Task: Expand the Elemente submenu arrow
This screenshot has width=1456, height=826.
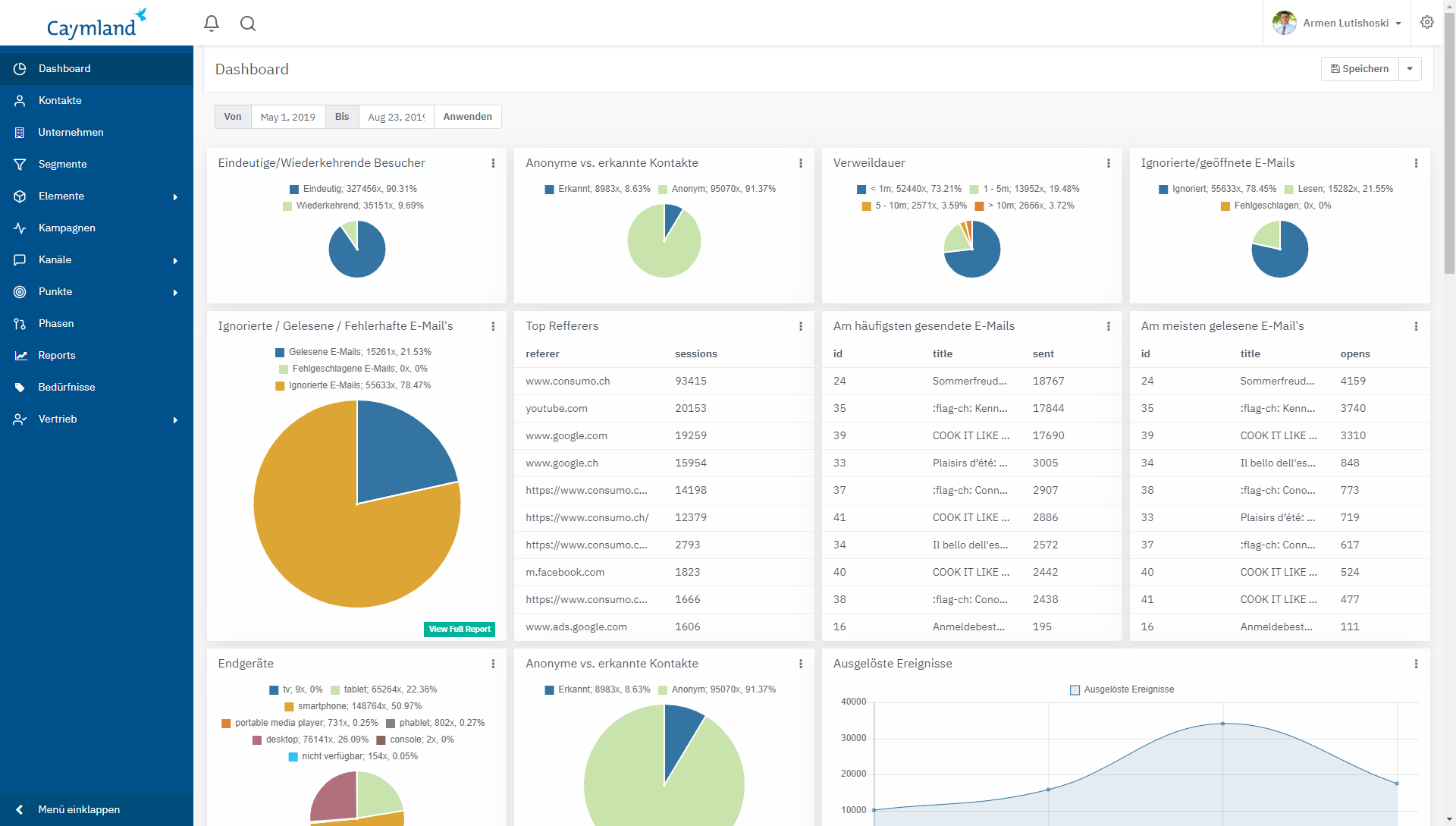Action: pos(175,196)
